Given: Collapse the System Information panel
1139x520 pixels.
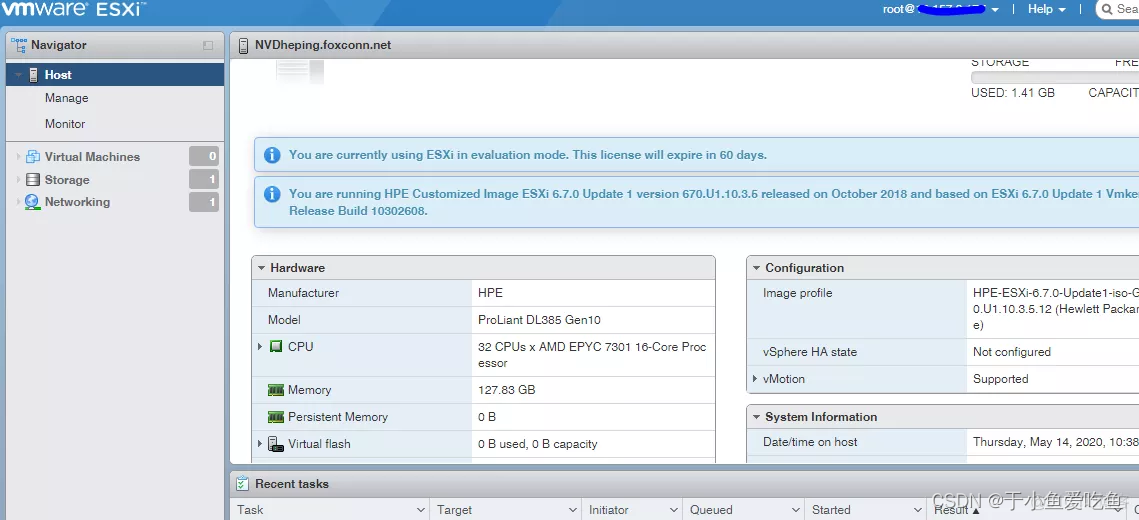Looking at the screenshot, I should point(755,417).
